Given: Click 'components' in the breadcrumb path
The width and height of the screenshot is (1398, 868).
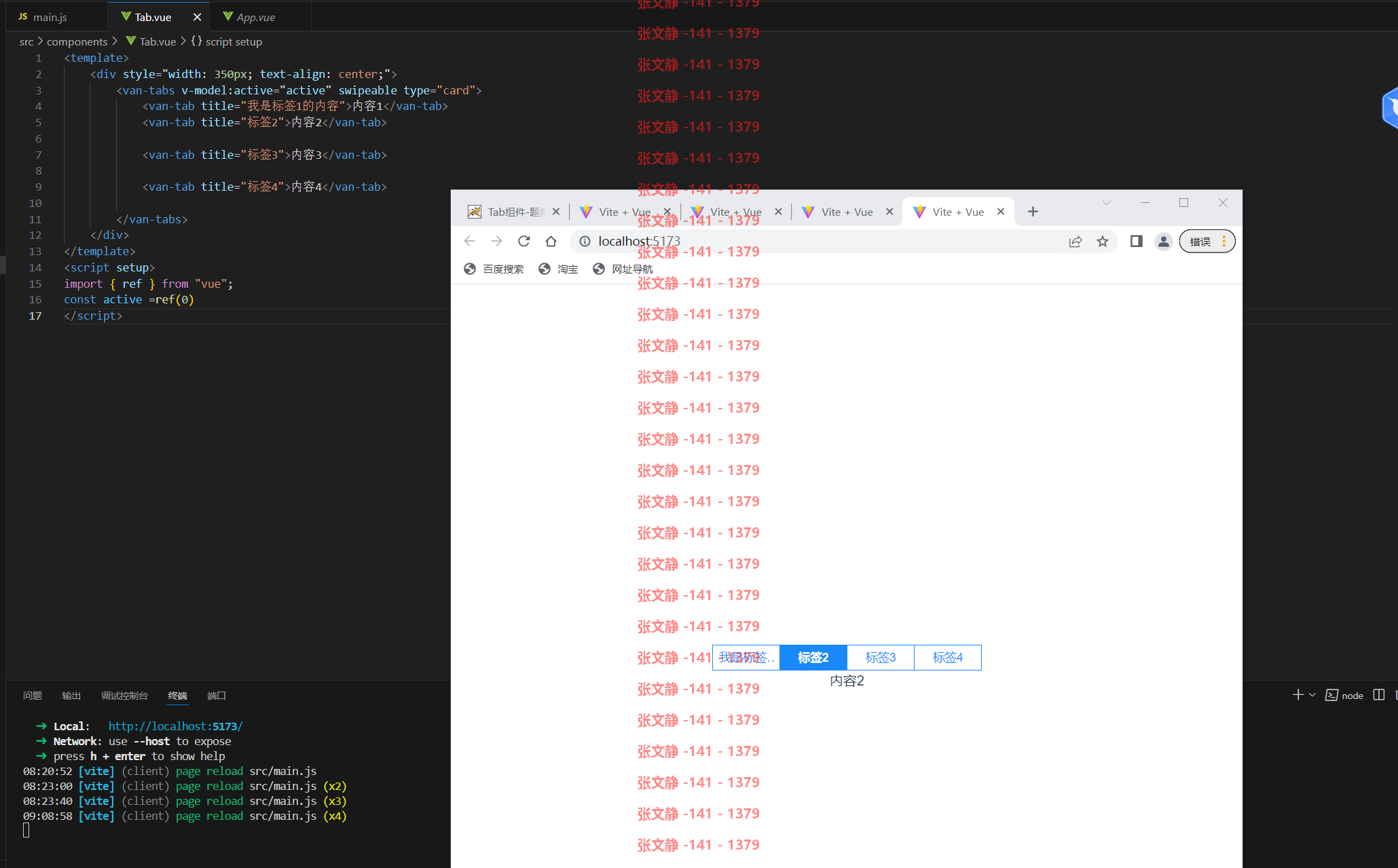Looking at the screenshot, I should coord(77,41).
